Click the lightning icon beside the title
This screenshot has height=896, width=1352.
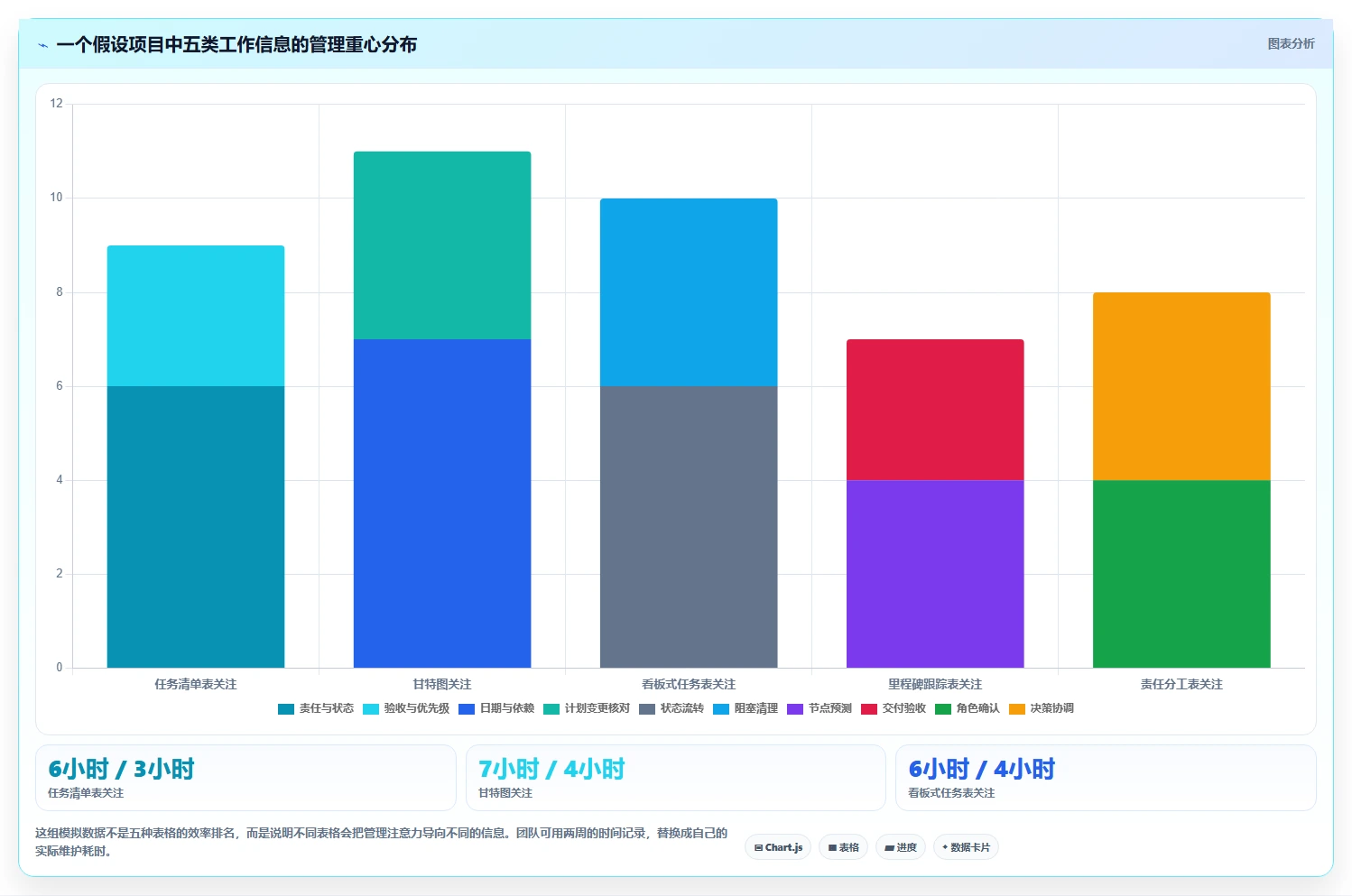[43, 45]
